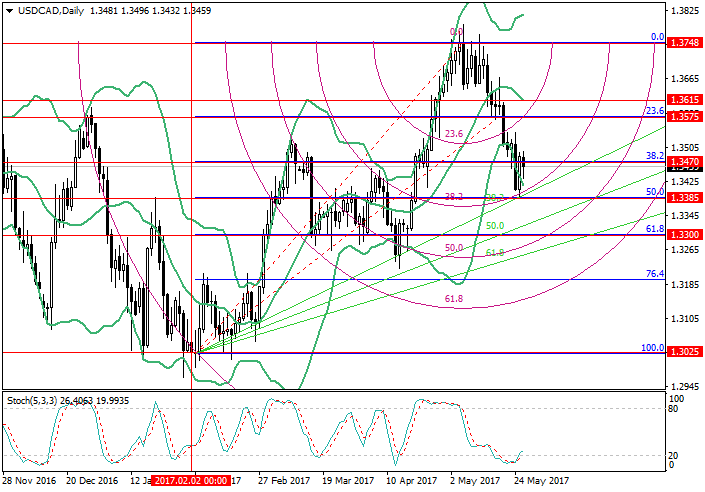Click the red 1.3470 price level tag
705x492 pixels.
point(685,161)
